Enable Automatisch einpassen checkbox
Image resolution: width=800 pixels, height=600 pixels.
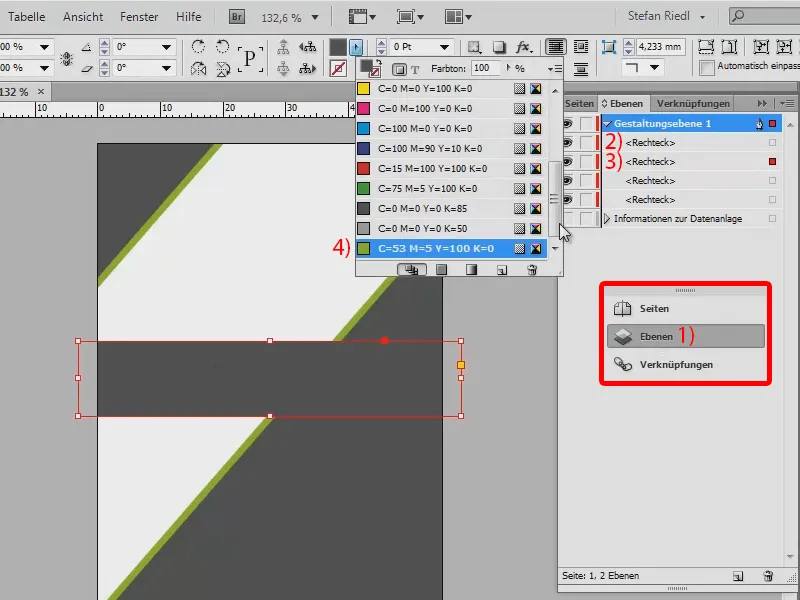(707, 67)
